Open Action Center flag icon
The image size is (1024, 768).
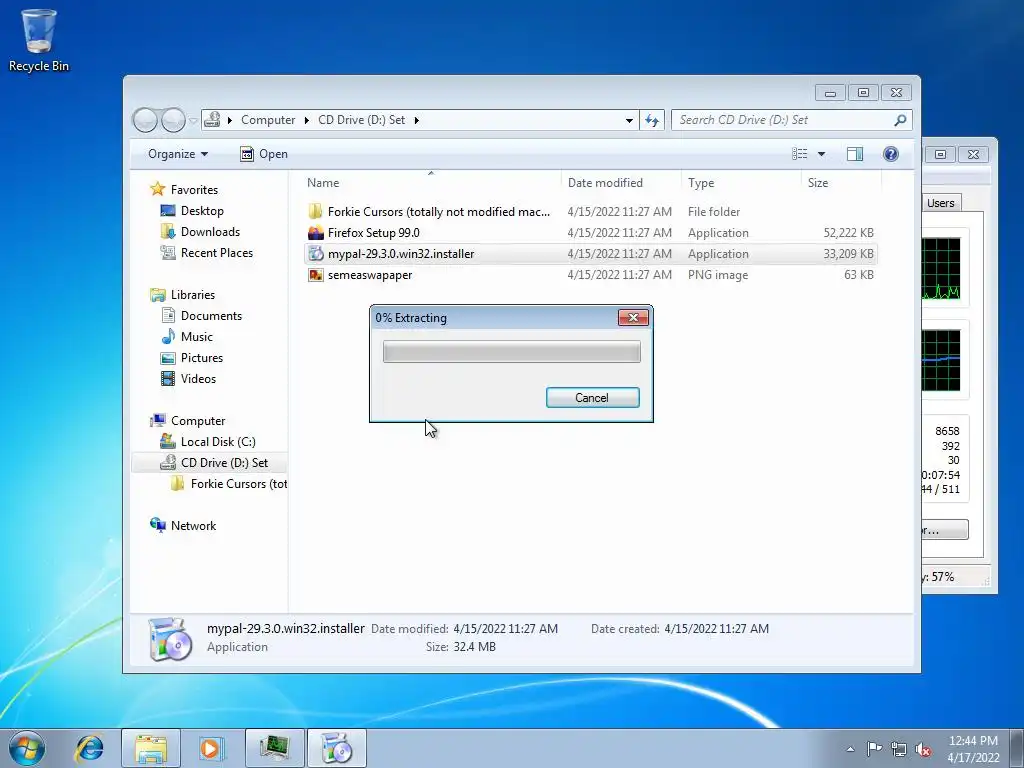pos(874,749)
